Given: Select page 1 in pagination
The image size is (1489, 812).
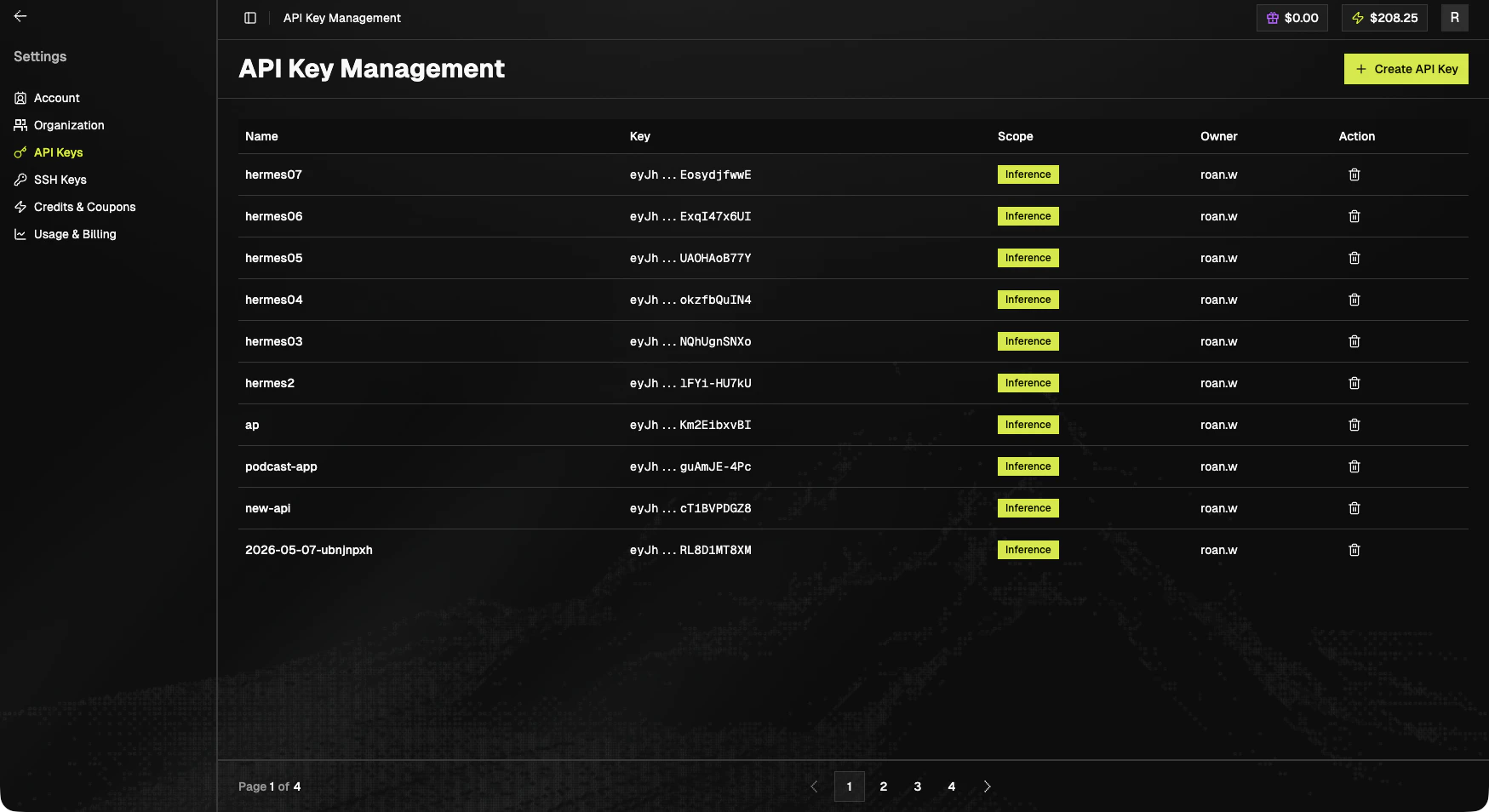Looking at the screenshot, I should click(849, 786).
